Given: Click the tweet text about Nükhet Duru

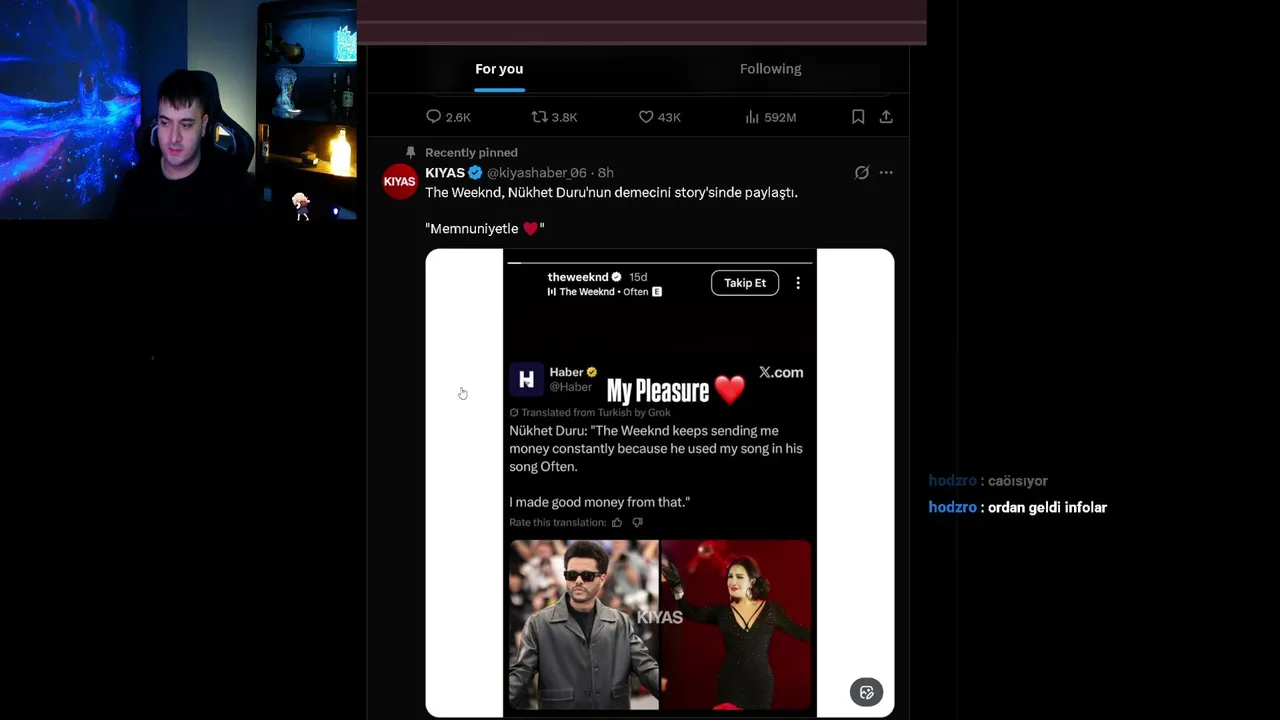Looking at the screenshot, I should pos(611,193).
